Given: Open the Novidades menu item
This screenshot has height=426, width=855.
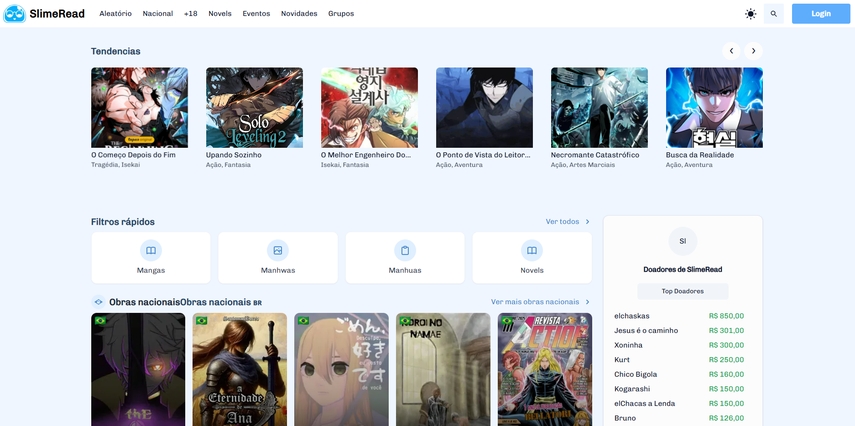Looking at the screenshot, I should pos(299,14).
